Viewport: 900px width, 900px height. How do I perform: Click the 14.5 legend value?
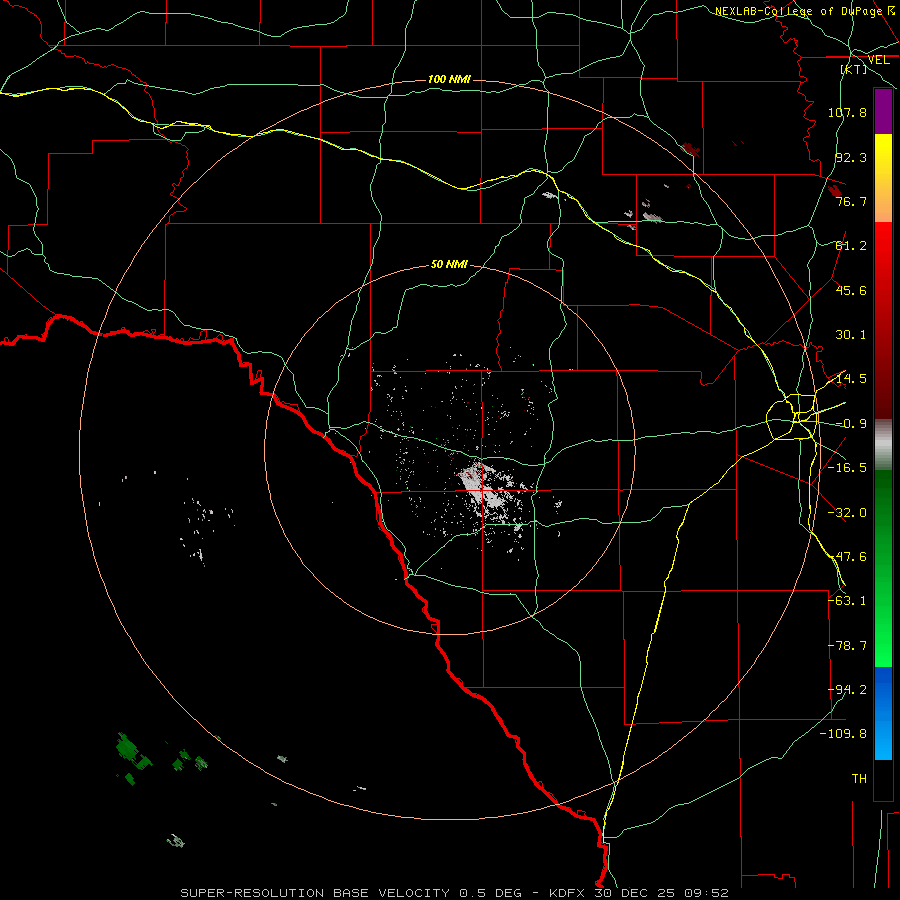(851, 379)
